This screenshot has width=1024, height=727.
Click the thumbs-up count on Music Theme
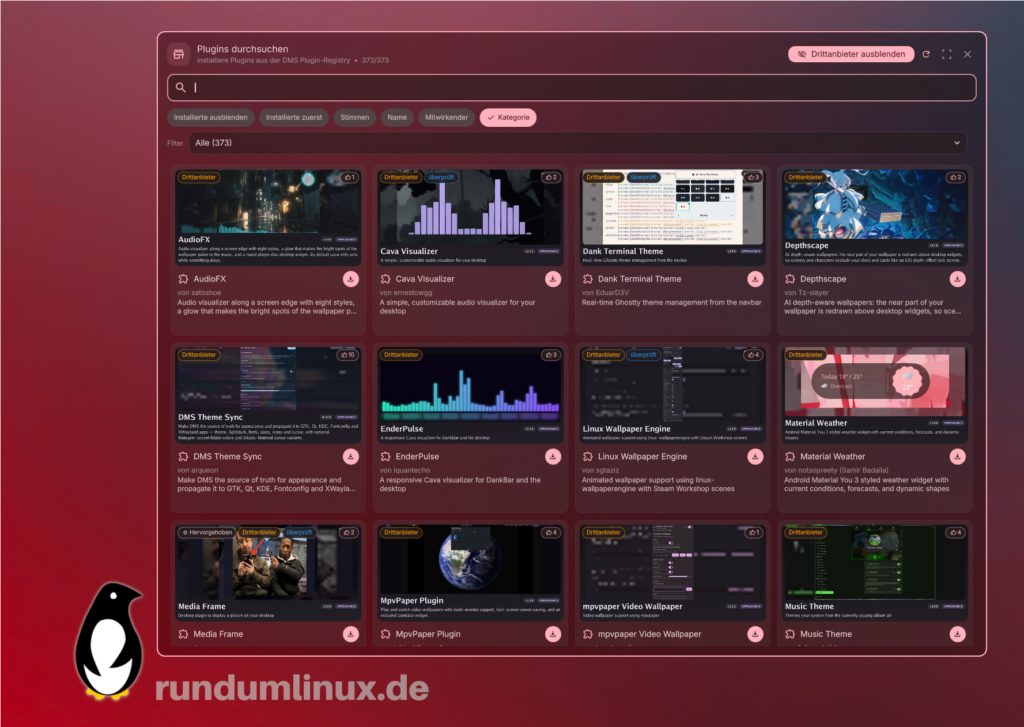(x=956, y=533)
